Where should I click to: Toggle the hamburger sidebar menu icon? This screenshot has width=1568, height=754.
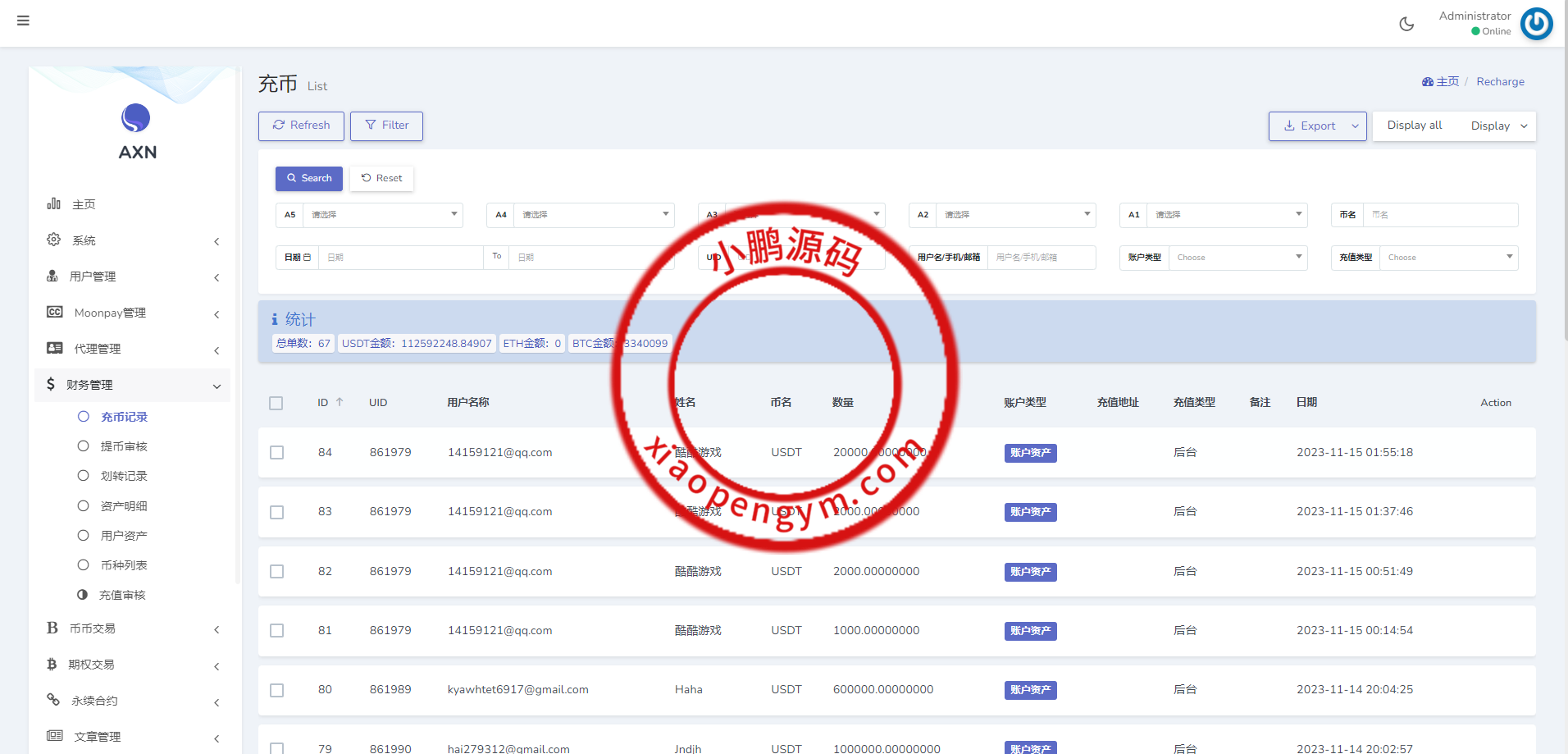point(23,21)
